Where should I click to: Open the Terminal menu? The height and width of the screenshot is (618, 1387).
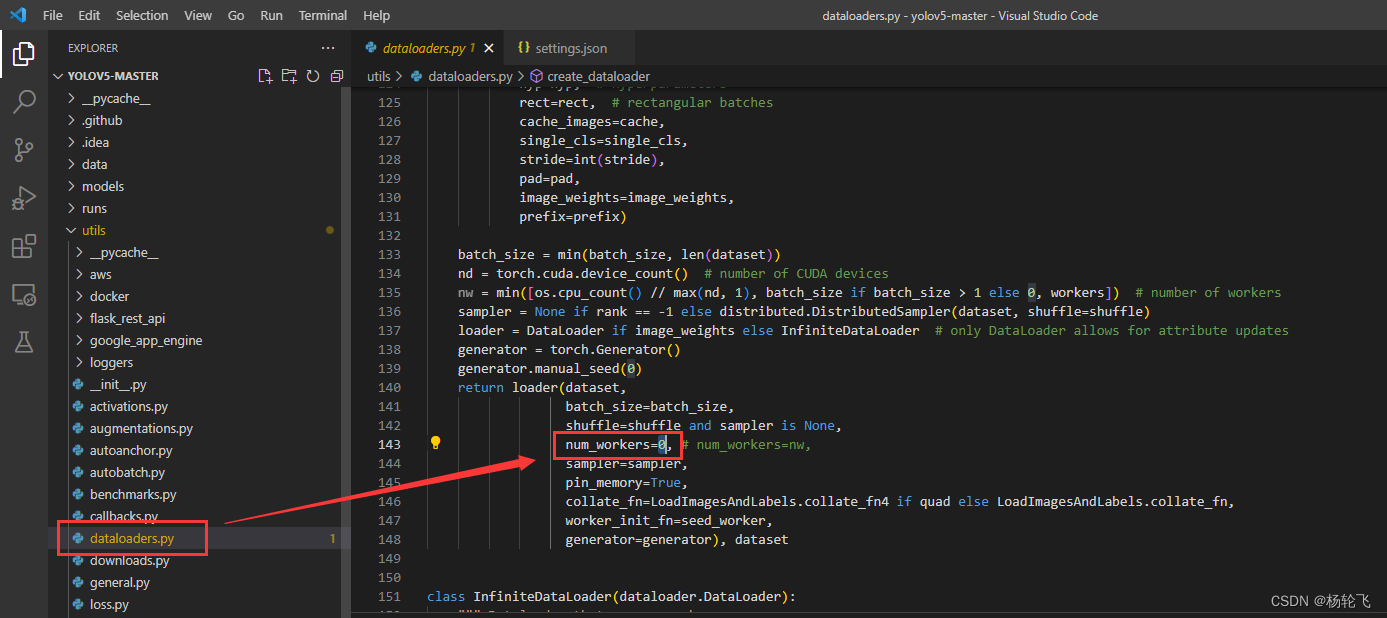point(323,15)
